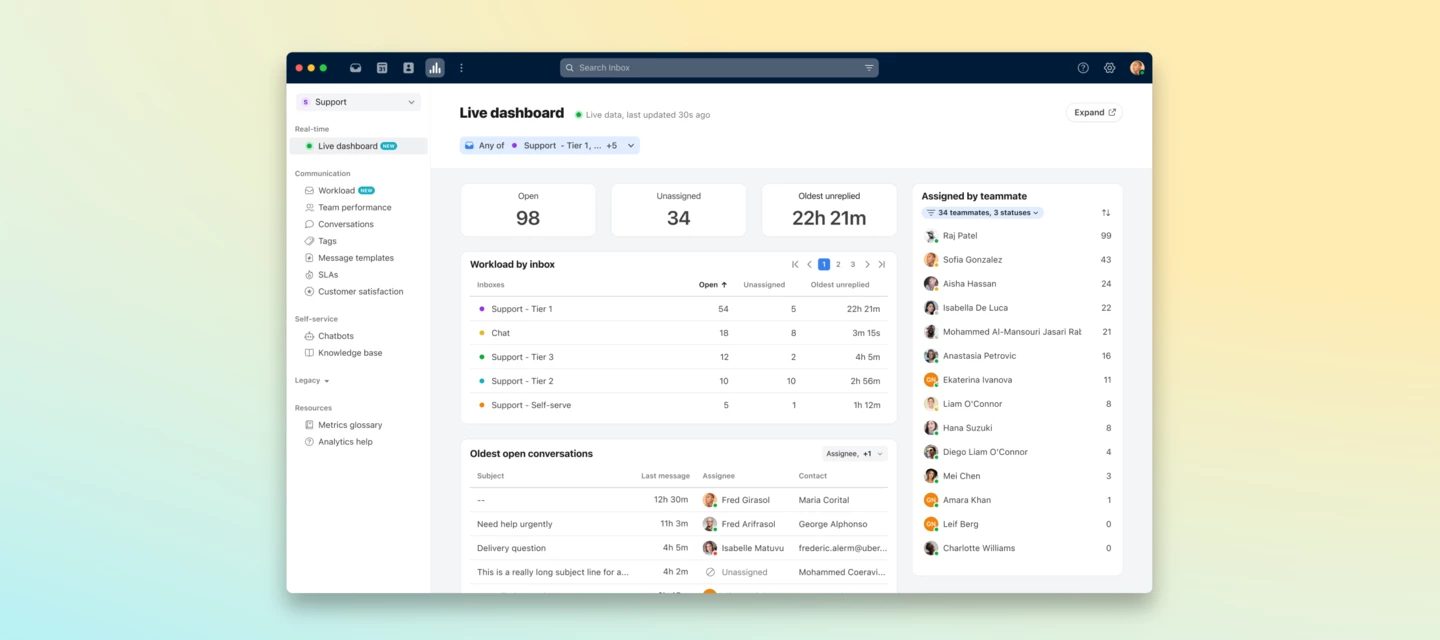Open Tags in sidebar
Viewport: 1440px width, 640px height.
click(321, 241)
